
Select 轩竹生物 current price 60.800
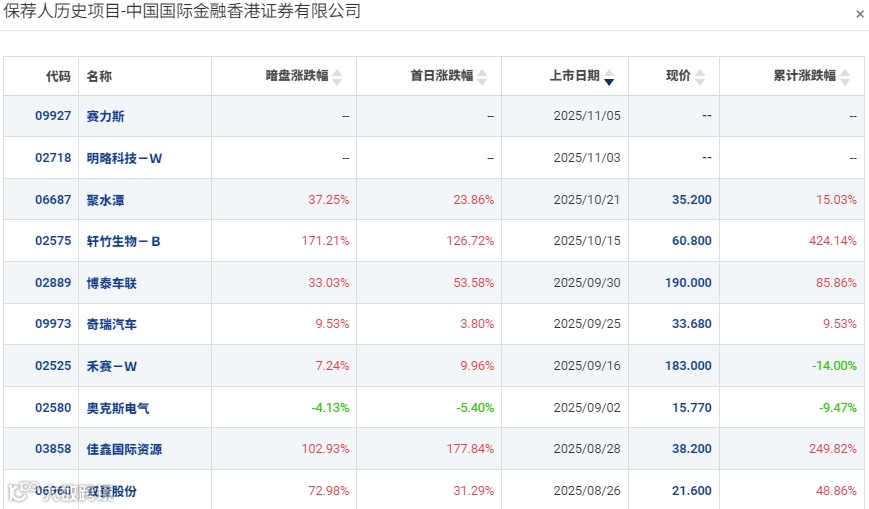point(692,241)
